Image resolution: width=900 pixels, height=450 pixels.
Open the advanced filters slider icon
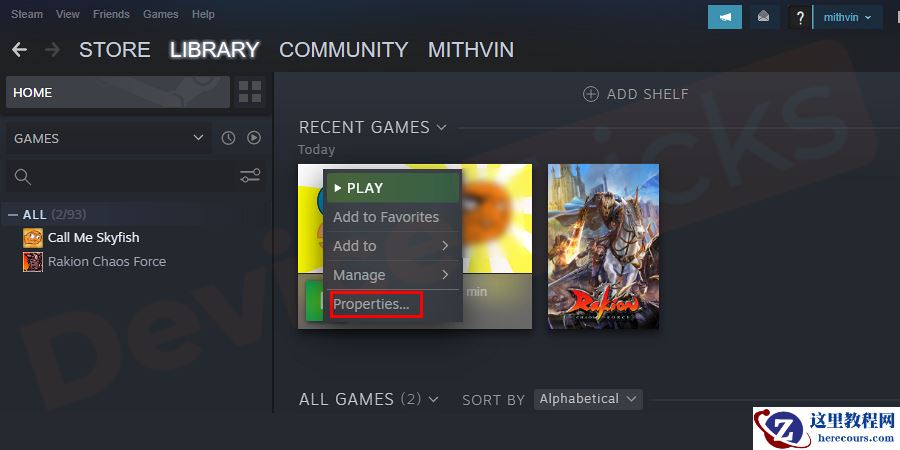tap(250, 176)
